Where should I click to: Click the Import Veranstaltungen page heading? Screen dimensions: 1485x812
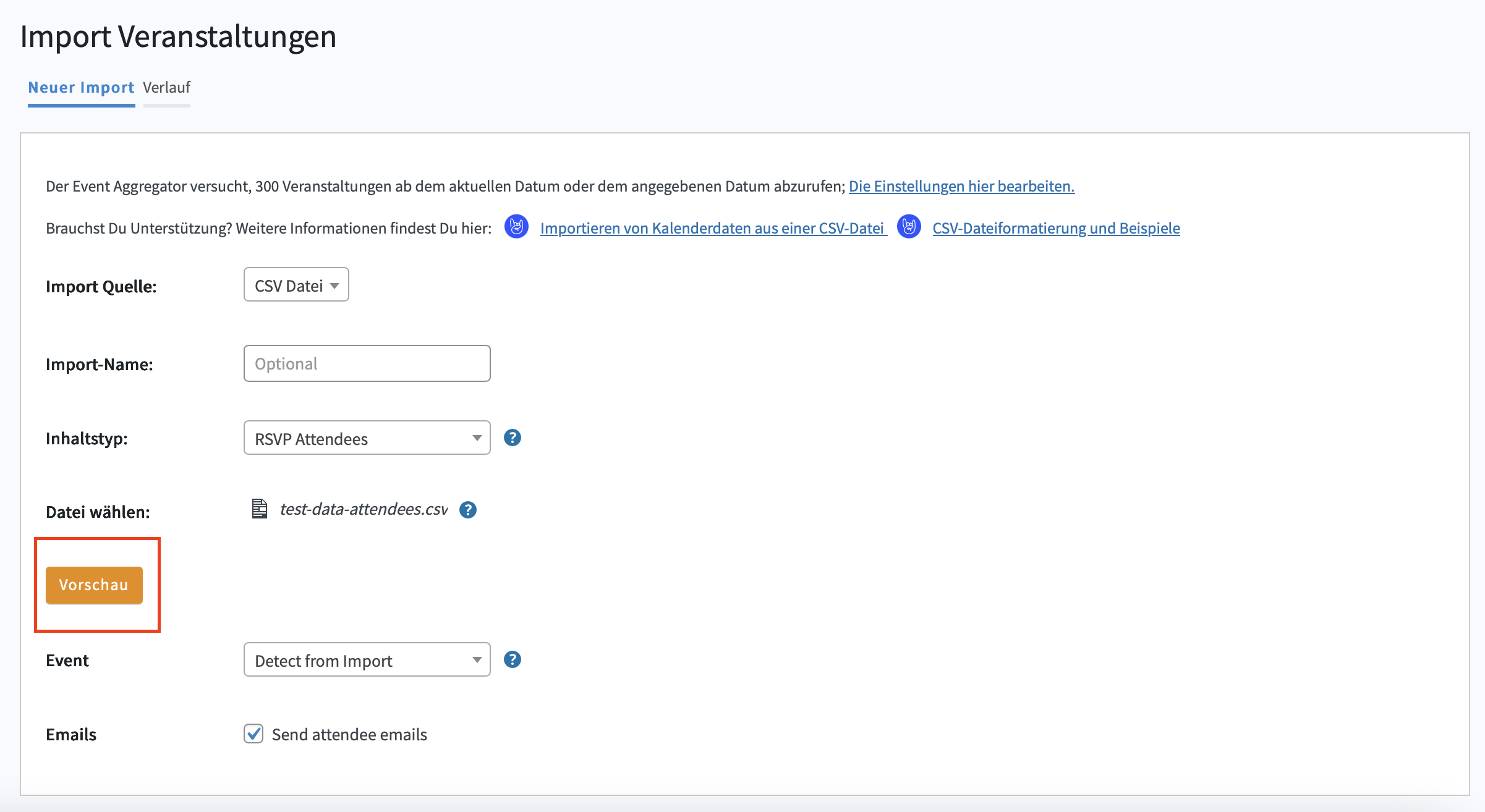point(178,36)
